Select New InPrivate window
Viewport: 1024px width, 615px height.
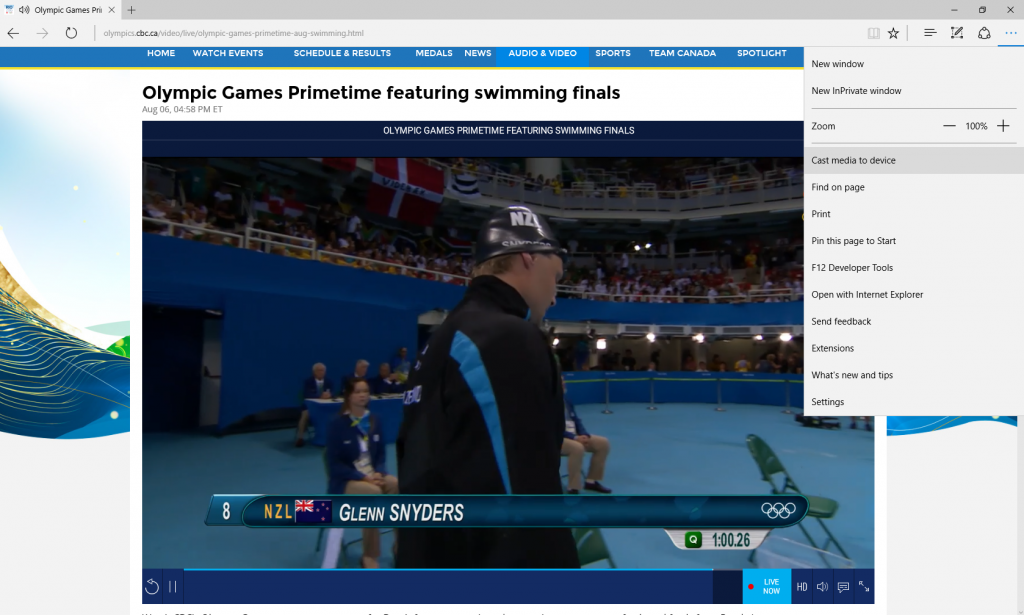tap(914, 91)
